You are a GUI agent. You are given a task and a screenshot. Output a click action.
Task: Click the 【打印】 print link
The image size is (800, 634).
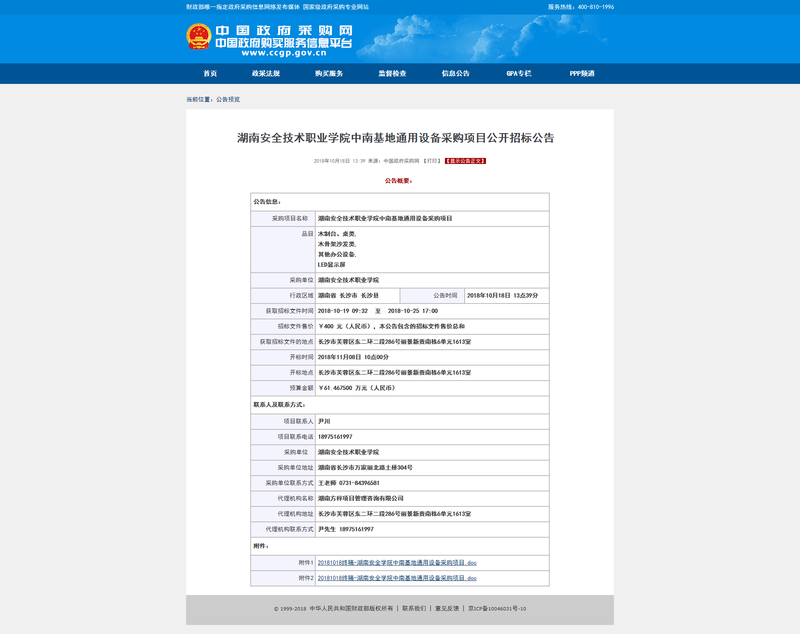pos(432,161)
